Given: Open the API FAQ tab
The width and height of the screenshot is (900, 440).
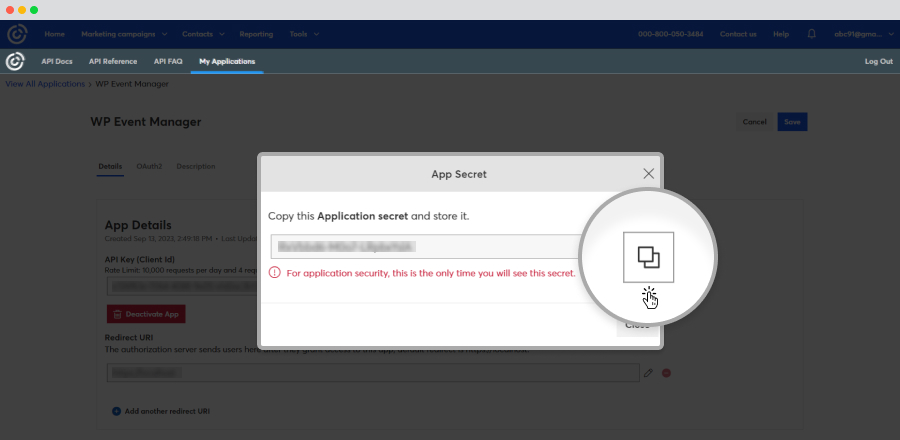Looking at the screenshot, I should [168, 61].
